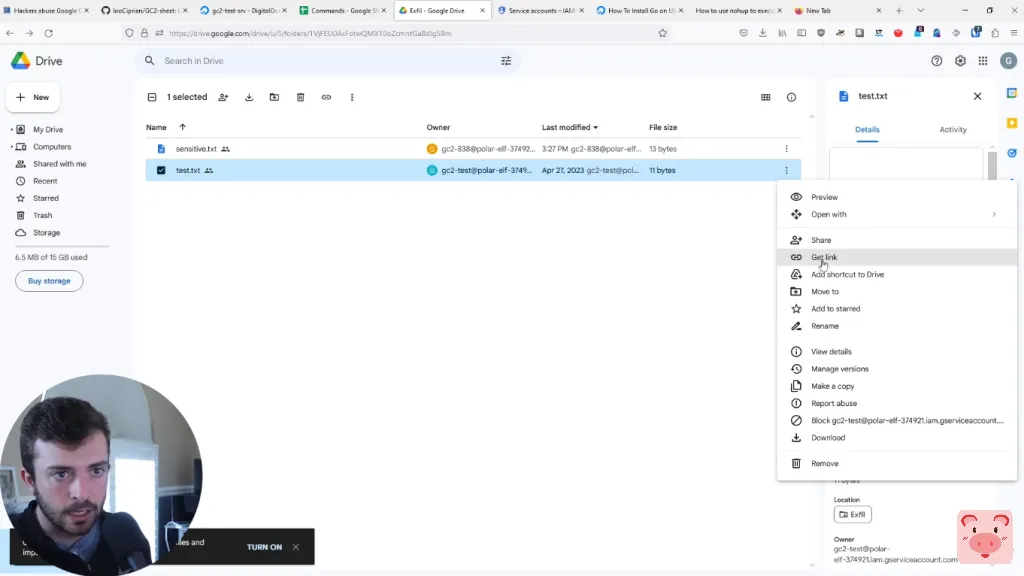Bookmark page with star icon
This screenshot has width=1024, height=576.
pyautogui.click(x=662, y=33)
